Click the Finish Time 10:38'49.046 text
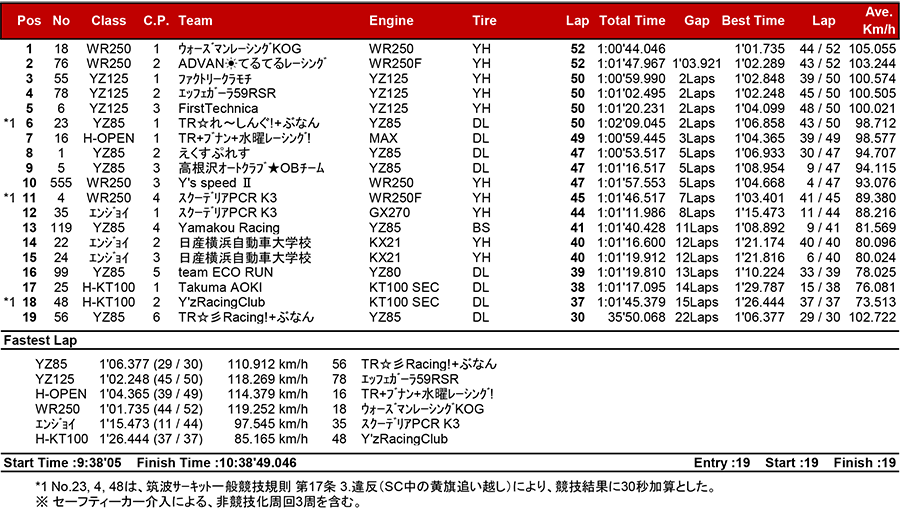900x509 pixels. pyautogui.click(x=212, y=463)
